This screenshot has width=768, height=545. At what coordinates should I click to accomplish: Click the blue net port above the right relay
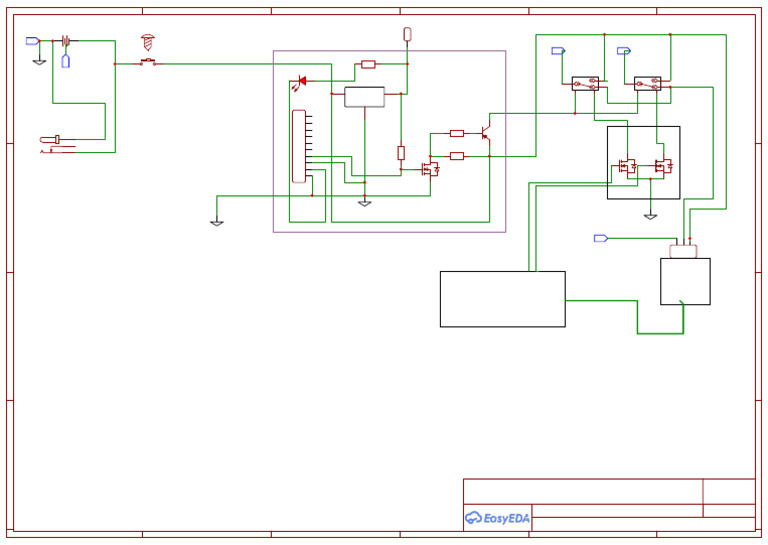pos(624,50)
